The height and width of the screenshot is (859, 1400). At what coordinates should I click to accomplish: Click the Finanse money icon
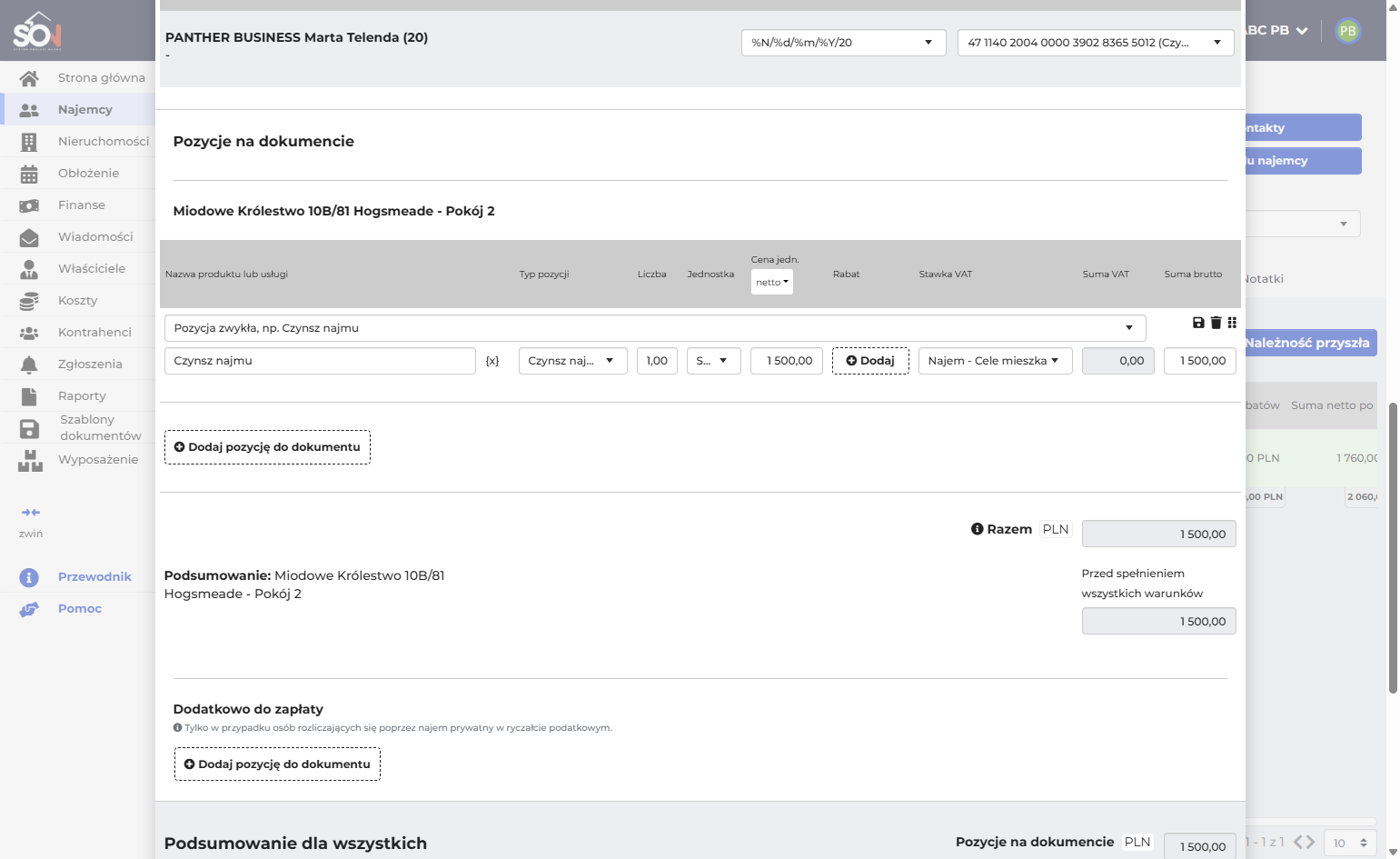[29, 205]
